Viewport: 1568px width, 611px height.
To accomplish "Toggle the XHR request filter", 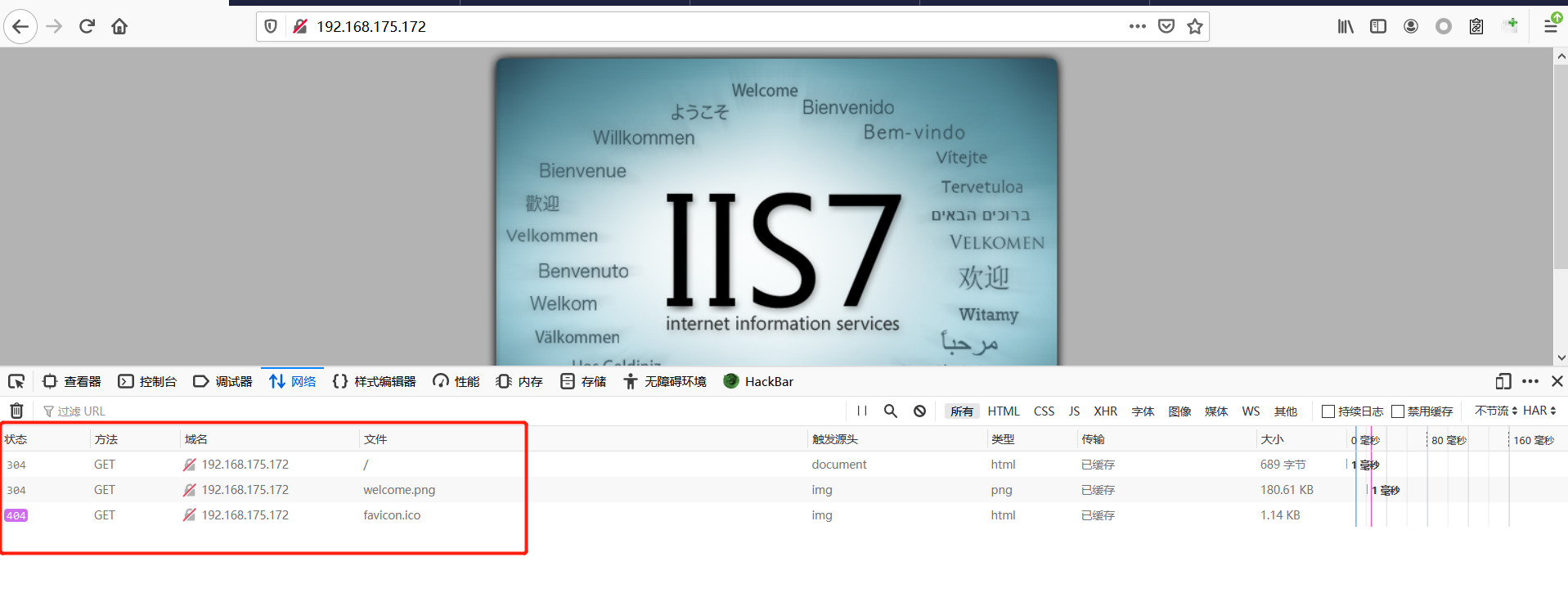I will click(1106, 411).
